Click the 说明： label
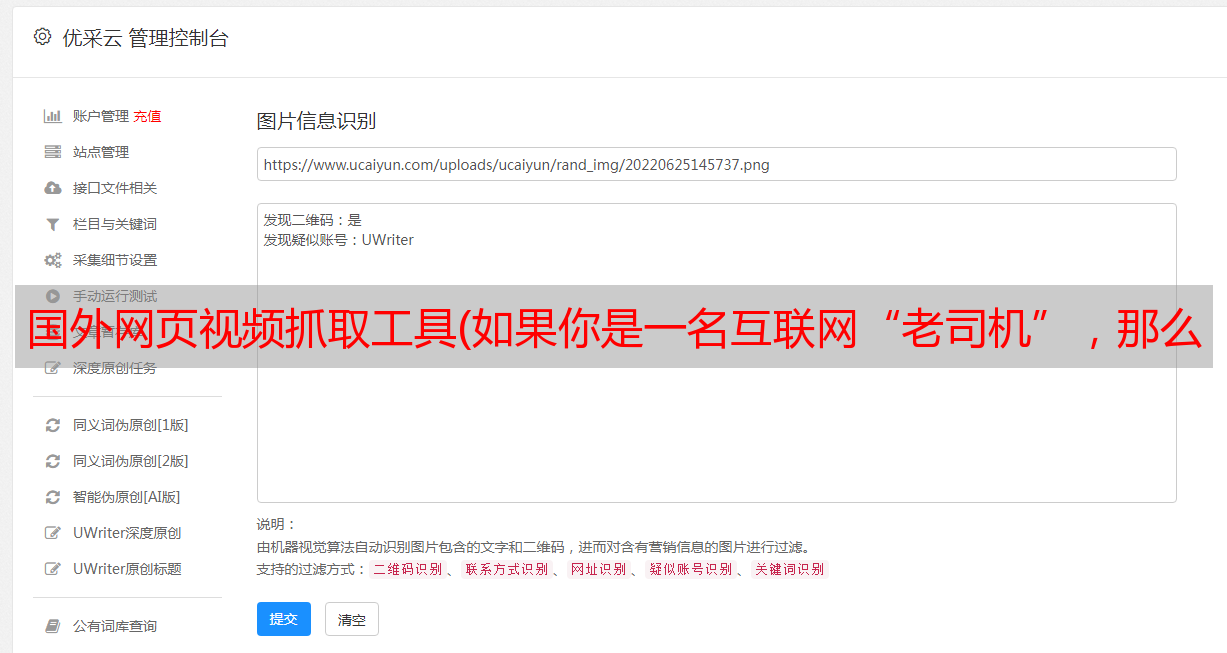The image size is (1227, 653). tap(277, 524)
